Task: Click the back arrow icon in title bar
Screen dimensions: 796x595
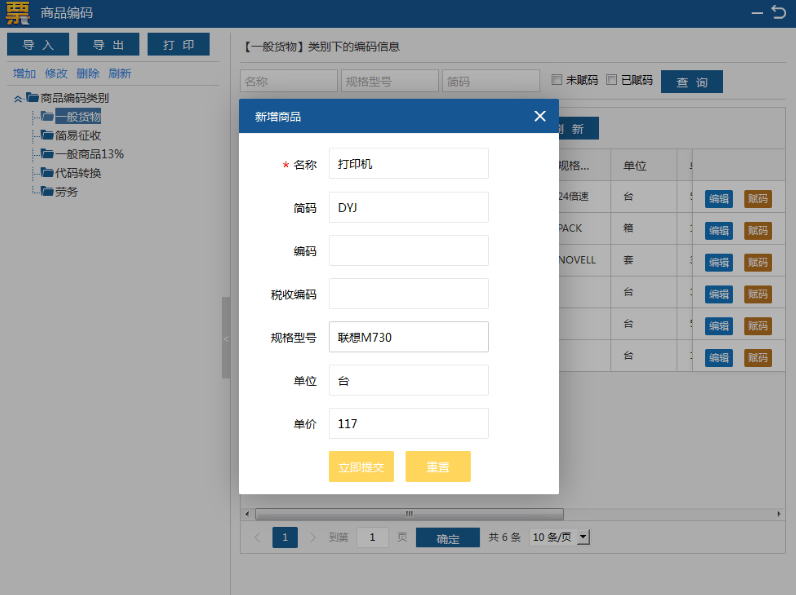Action: [x=779, y=13]
